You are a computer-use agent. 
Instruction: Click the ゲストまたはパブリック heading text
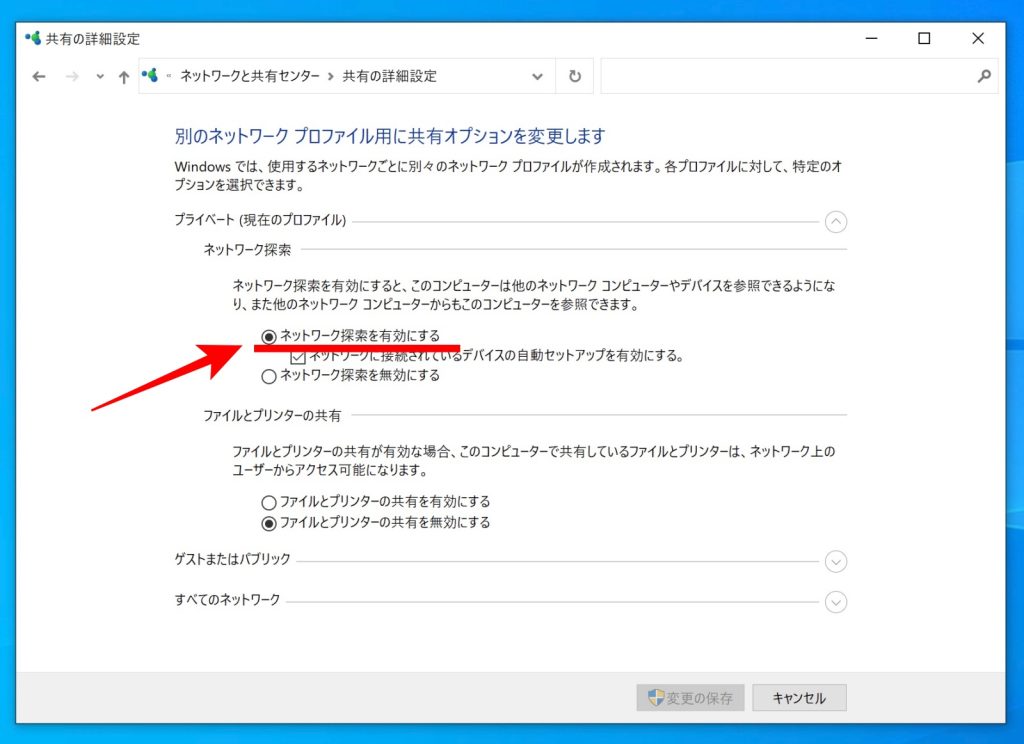pyautogui.click(x=232, y=559)
